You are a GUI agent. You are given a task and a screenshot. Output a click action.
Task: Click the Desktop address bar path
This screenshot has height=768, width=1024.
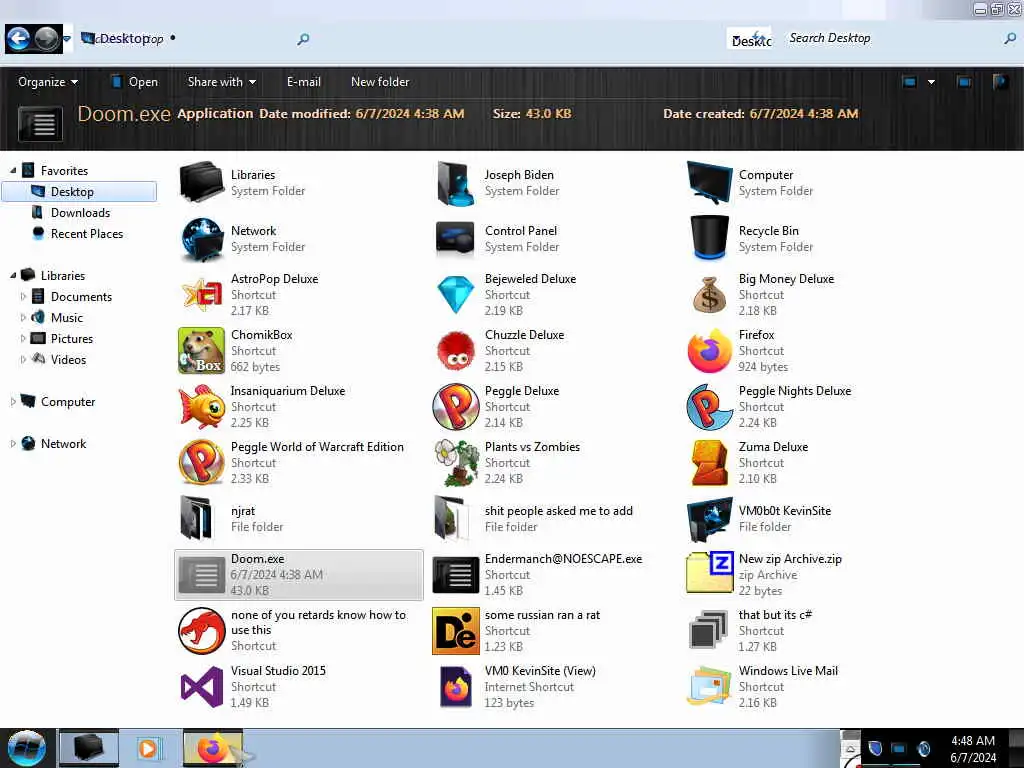pos(127,39)
